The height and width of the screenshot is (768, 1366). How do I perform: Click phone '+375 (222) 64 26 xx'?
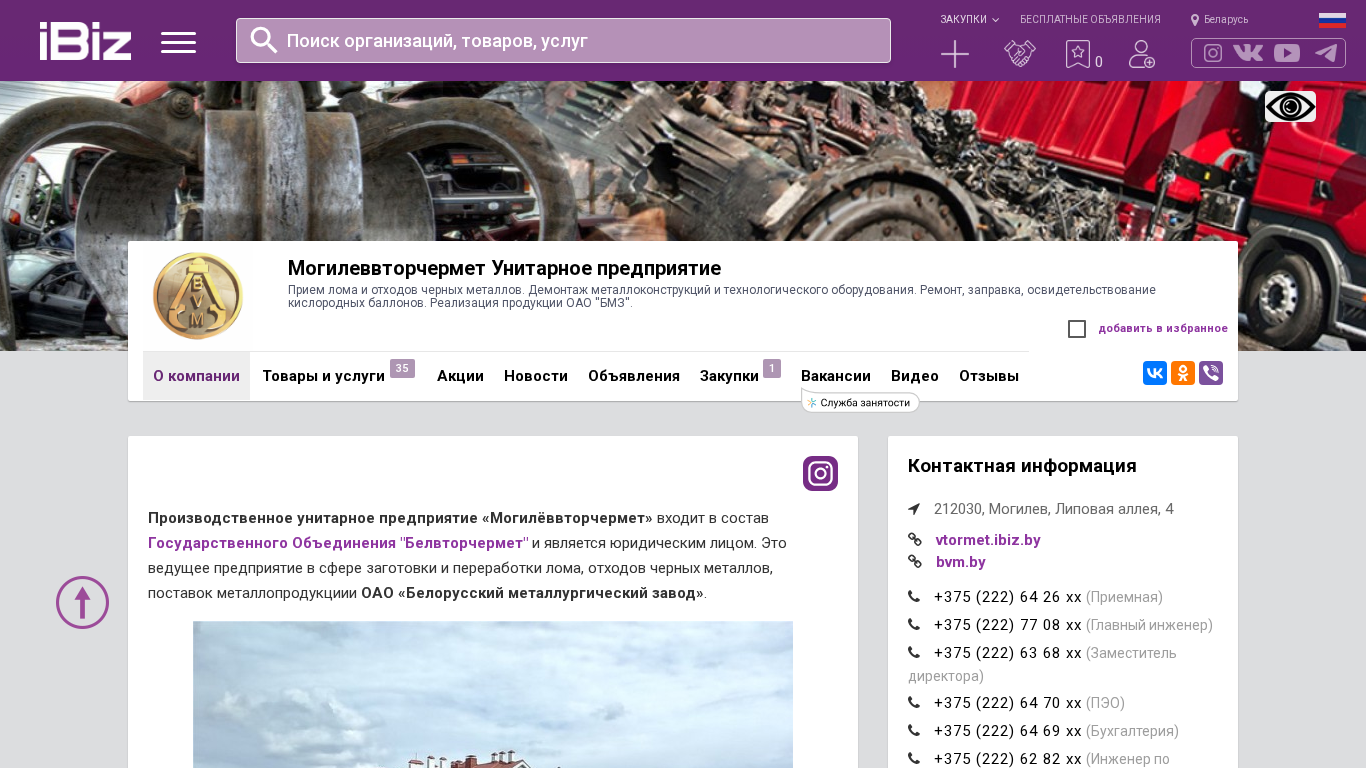coord(1008,597)
